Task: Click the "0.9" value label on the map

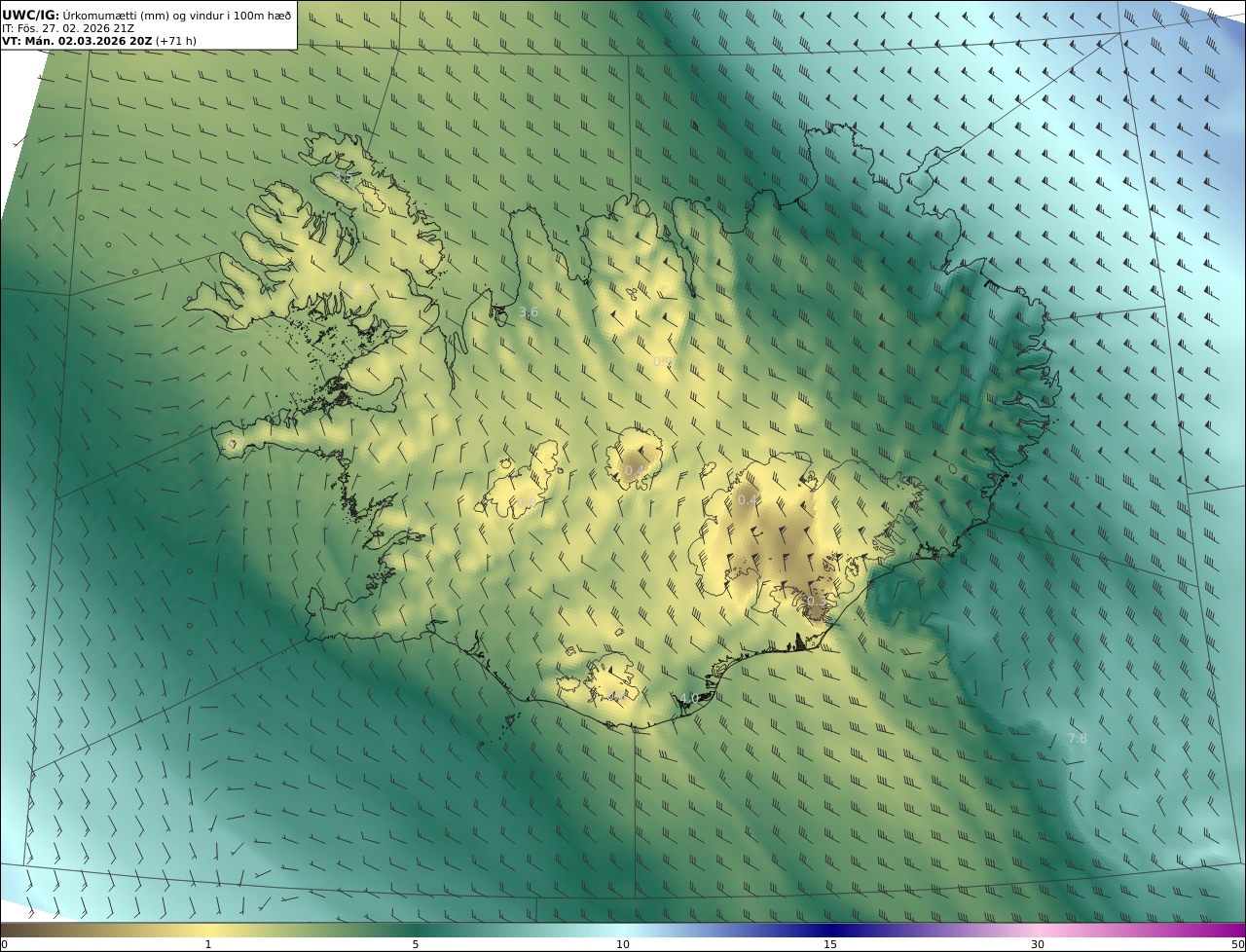Action: (x=663, y=361)
